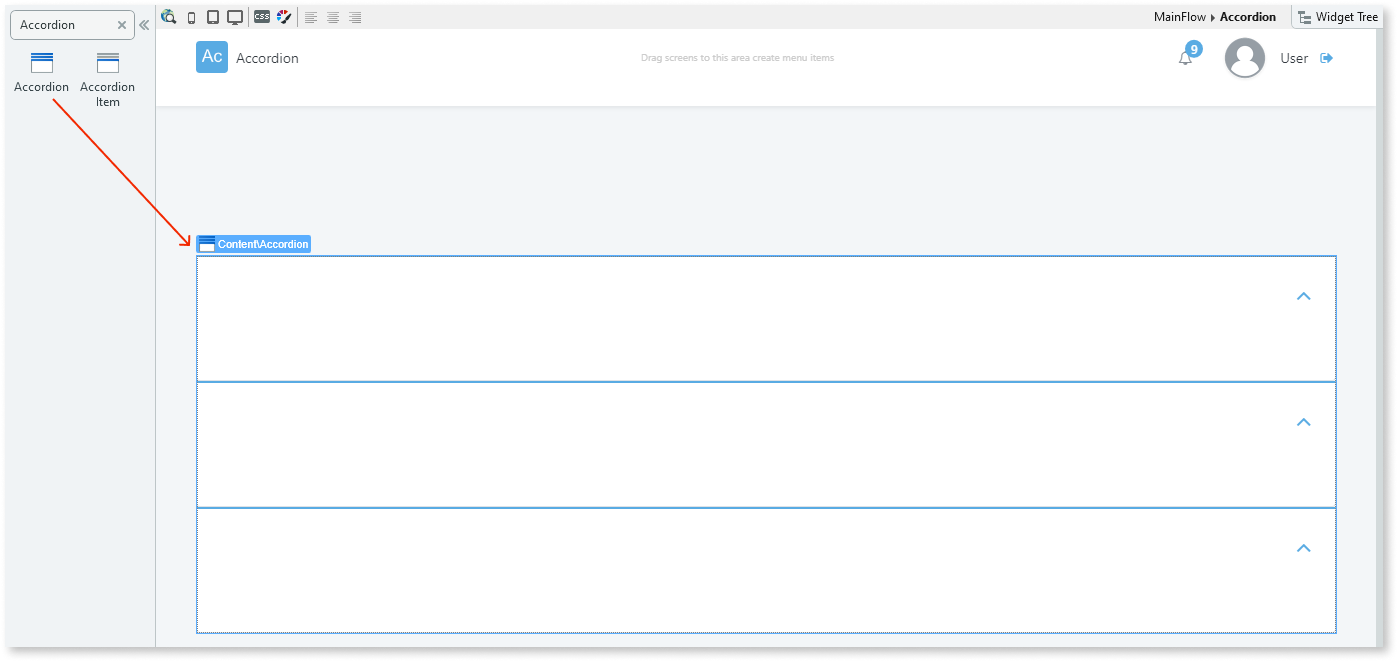Clear the Accordion search text
1398x662 pixels.
[x=122, y=25]
